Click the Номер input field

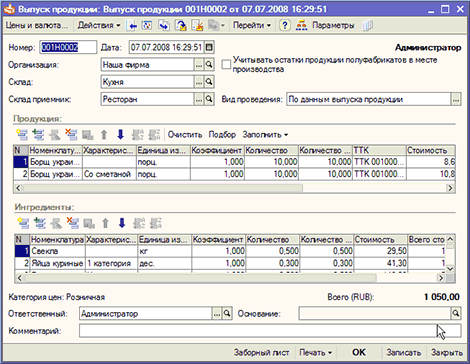[x=68, y=47]
